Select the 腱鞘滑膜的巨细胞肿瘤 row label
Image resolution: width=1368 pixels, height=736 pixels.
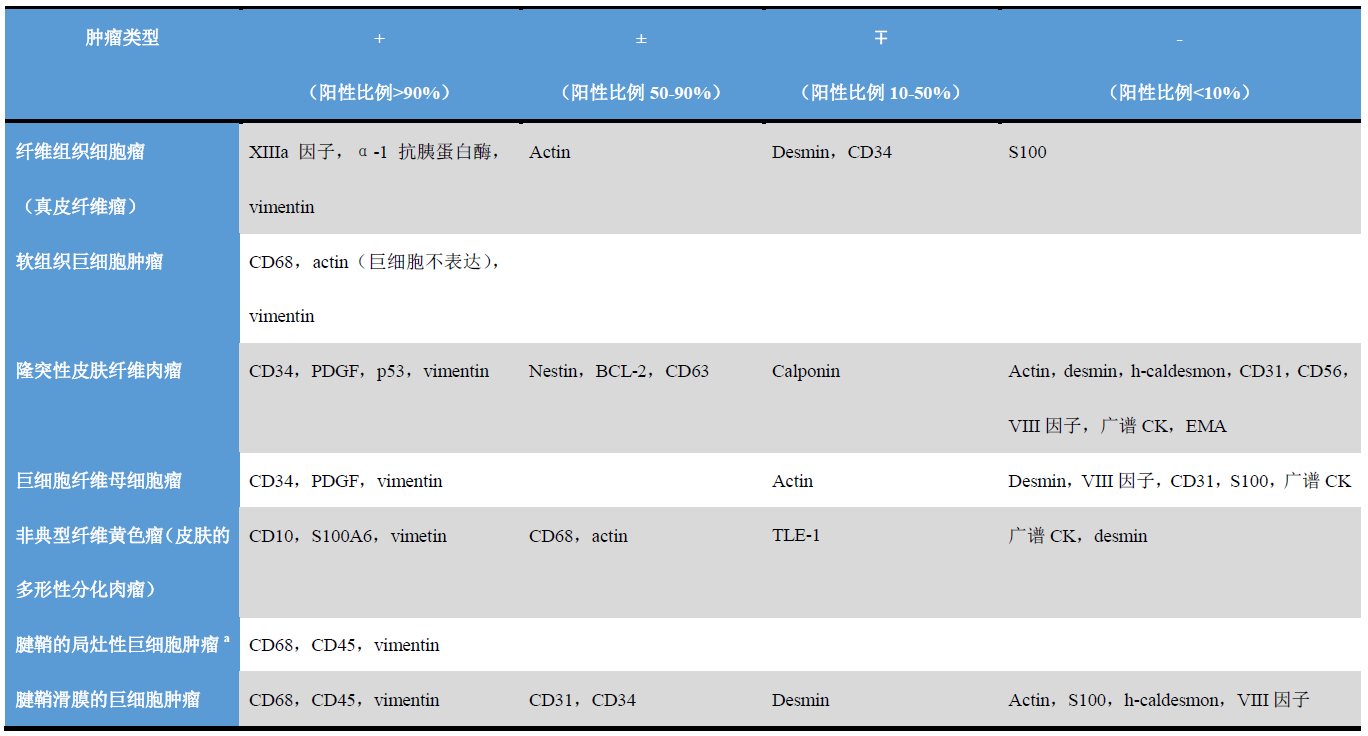click(108, 700)
